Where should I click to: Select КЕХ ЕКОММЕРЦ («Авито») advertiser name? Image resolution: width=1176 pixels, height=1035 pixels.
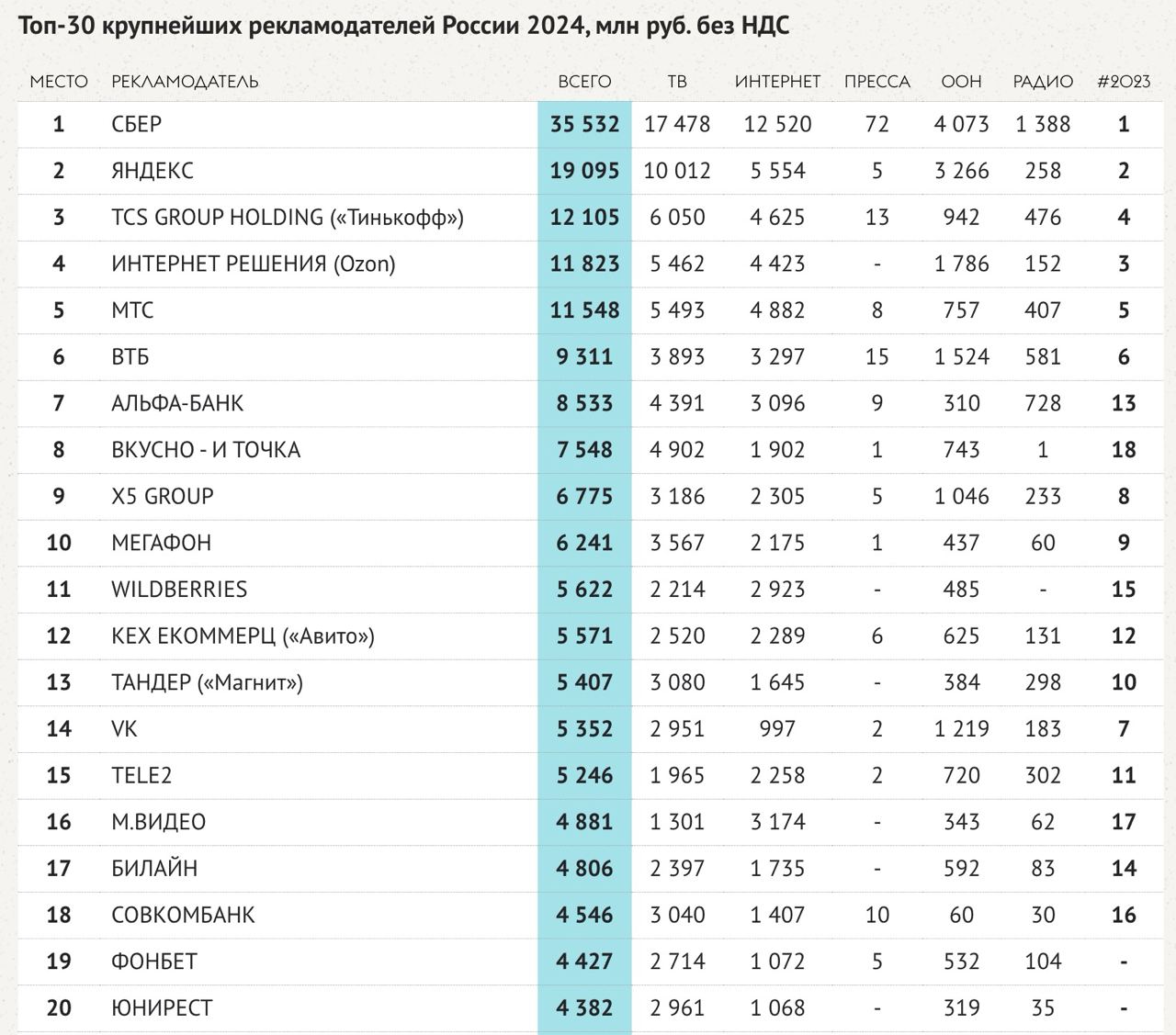243,636
